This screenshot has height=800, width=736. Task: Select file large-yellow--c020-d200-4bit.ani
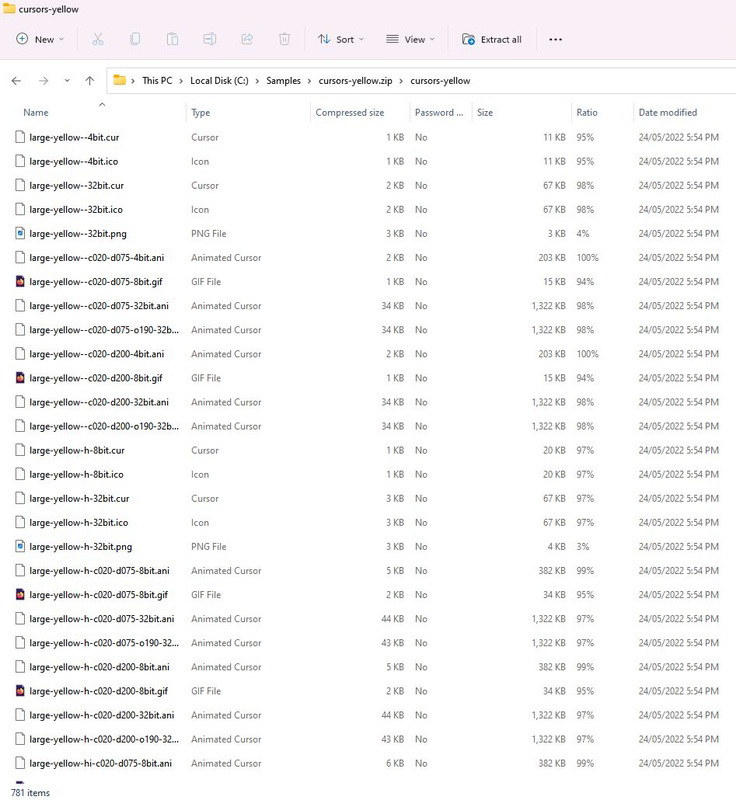96,354
